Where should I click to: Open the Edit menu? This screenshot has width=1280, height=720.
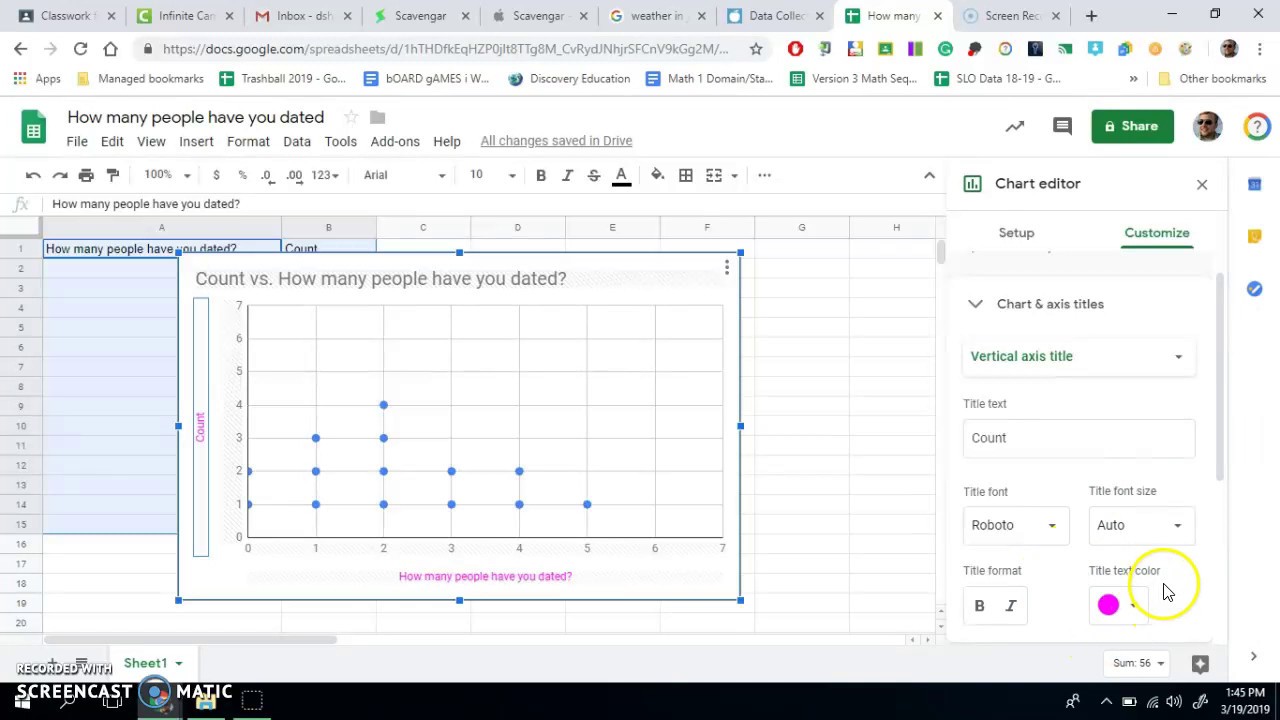point(112,141)
